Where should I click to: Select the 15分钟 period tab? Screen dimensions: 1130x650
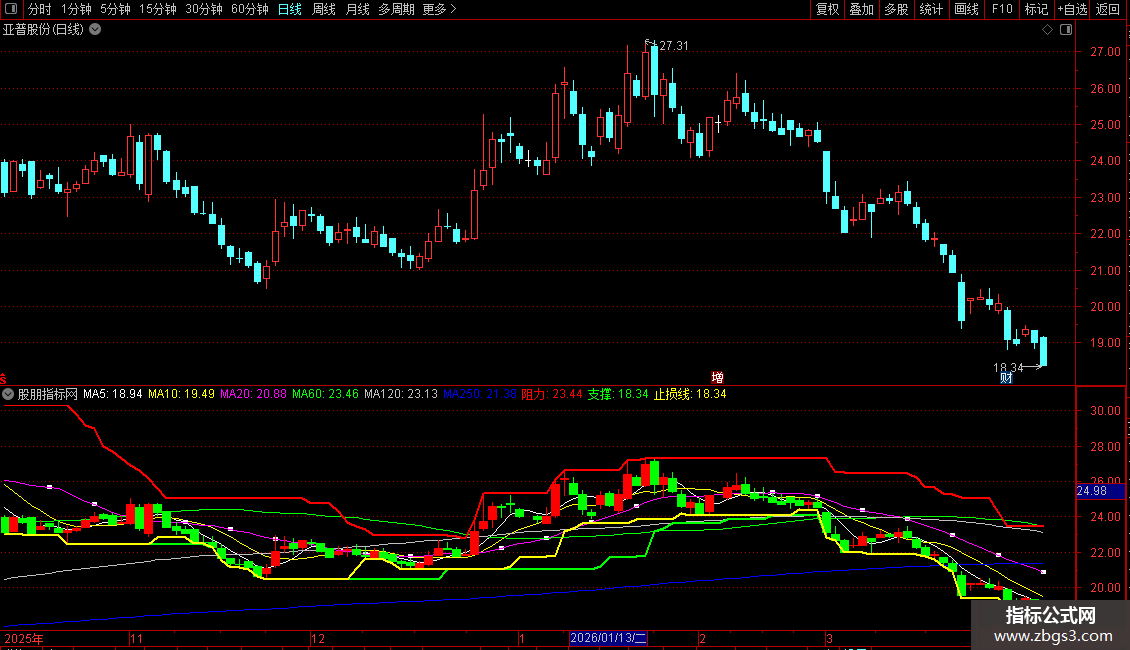coord(158,9)
